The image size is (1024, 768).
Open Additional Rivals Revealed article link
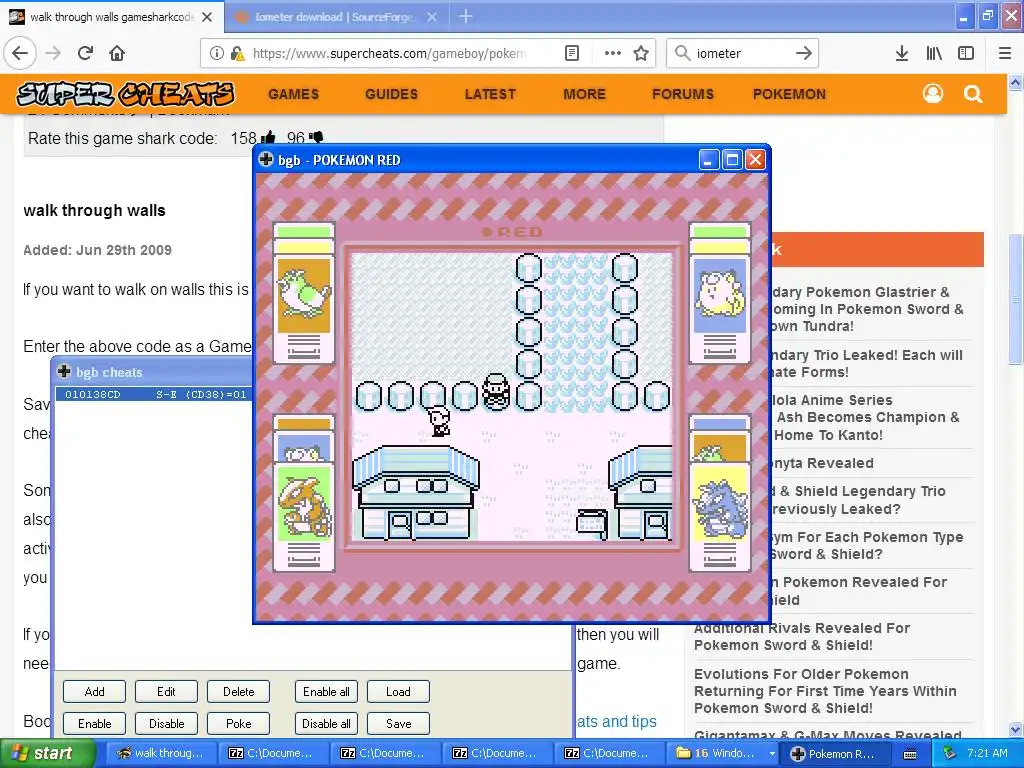[801, 637]
